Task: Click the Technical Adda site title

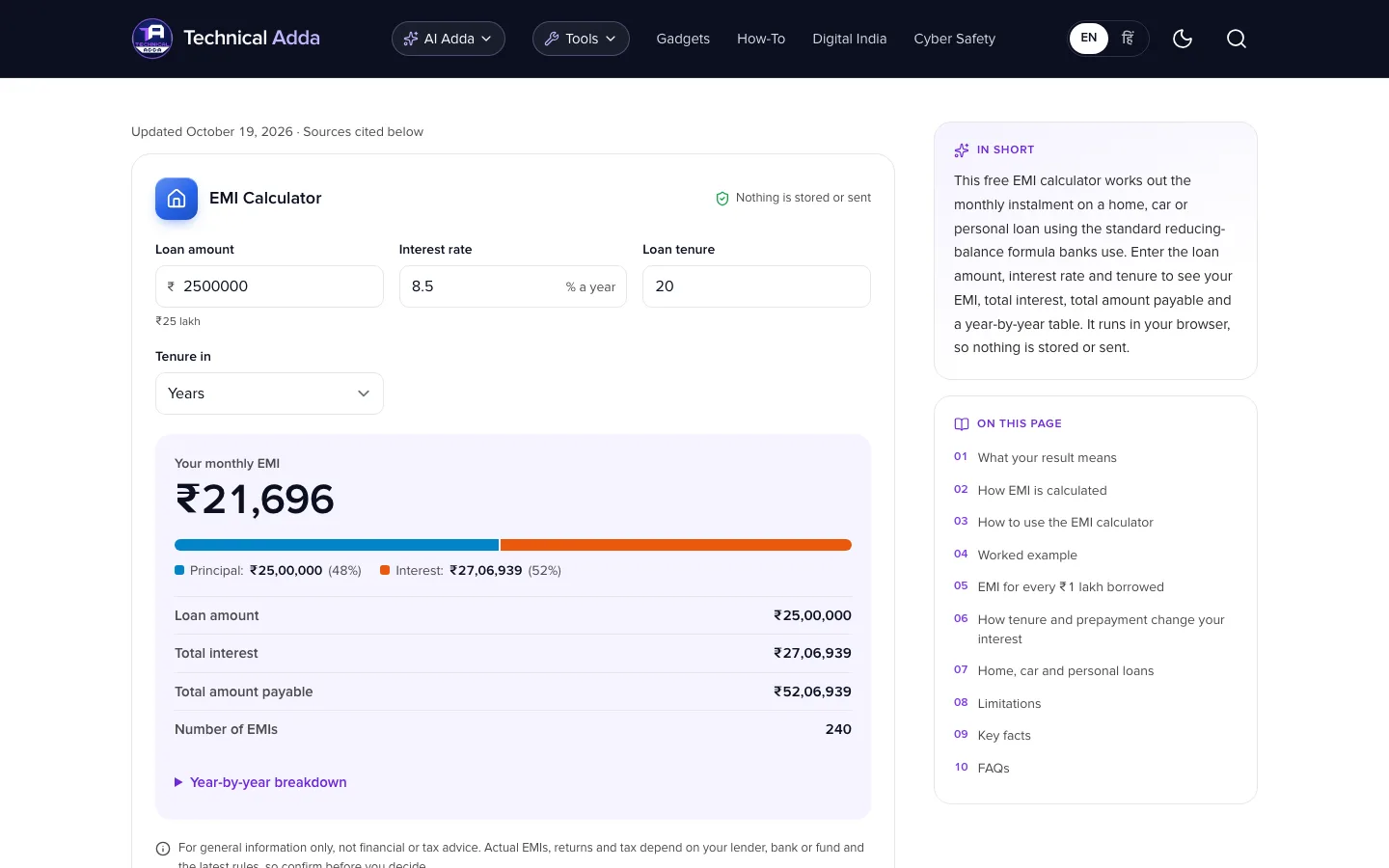Action: 252,39
